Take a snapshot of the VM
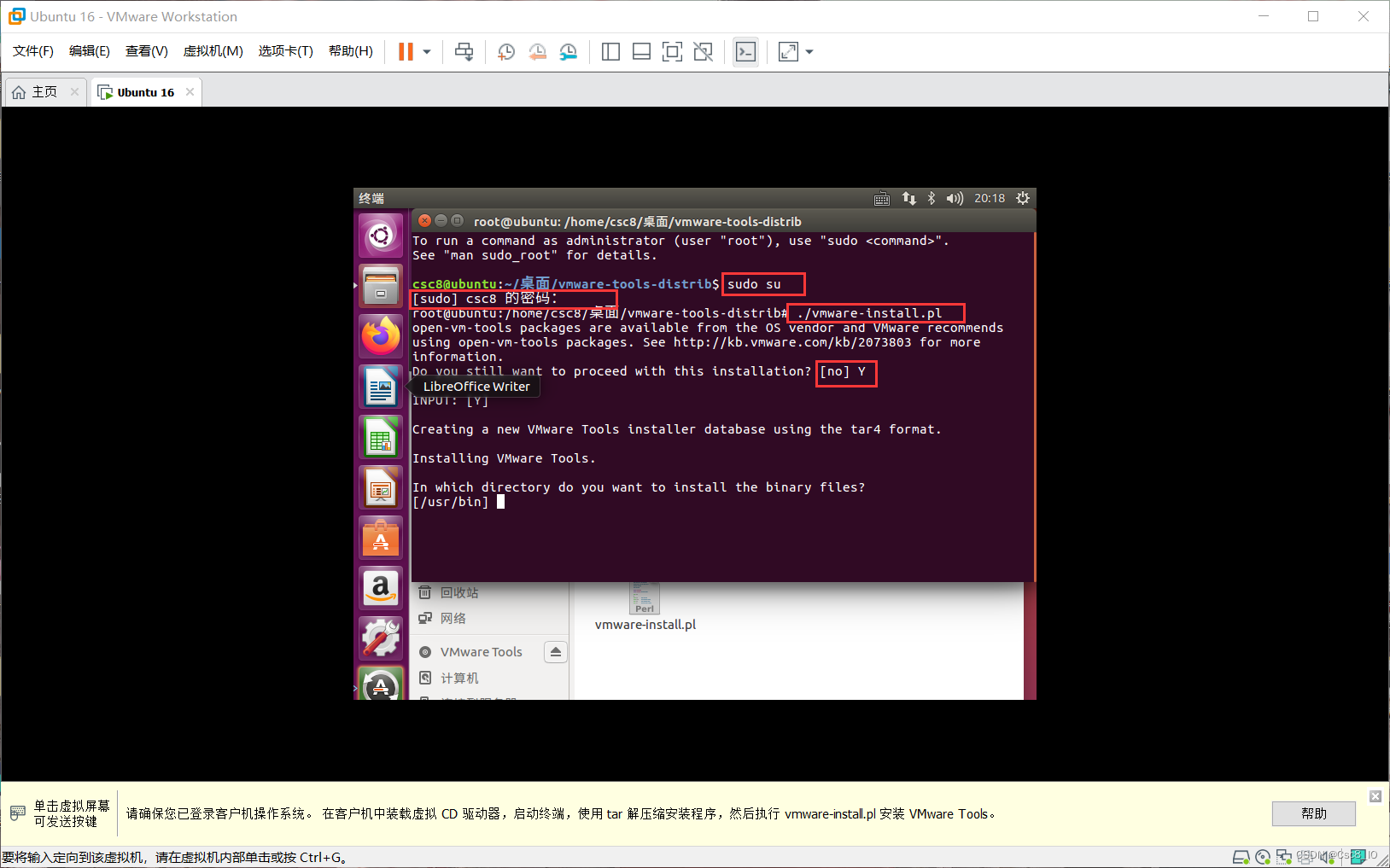 506,52
